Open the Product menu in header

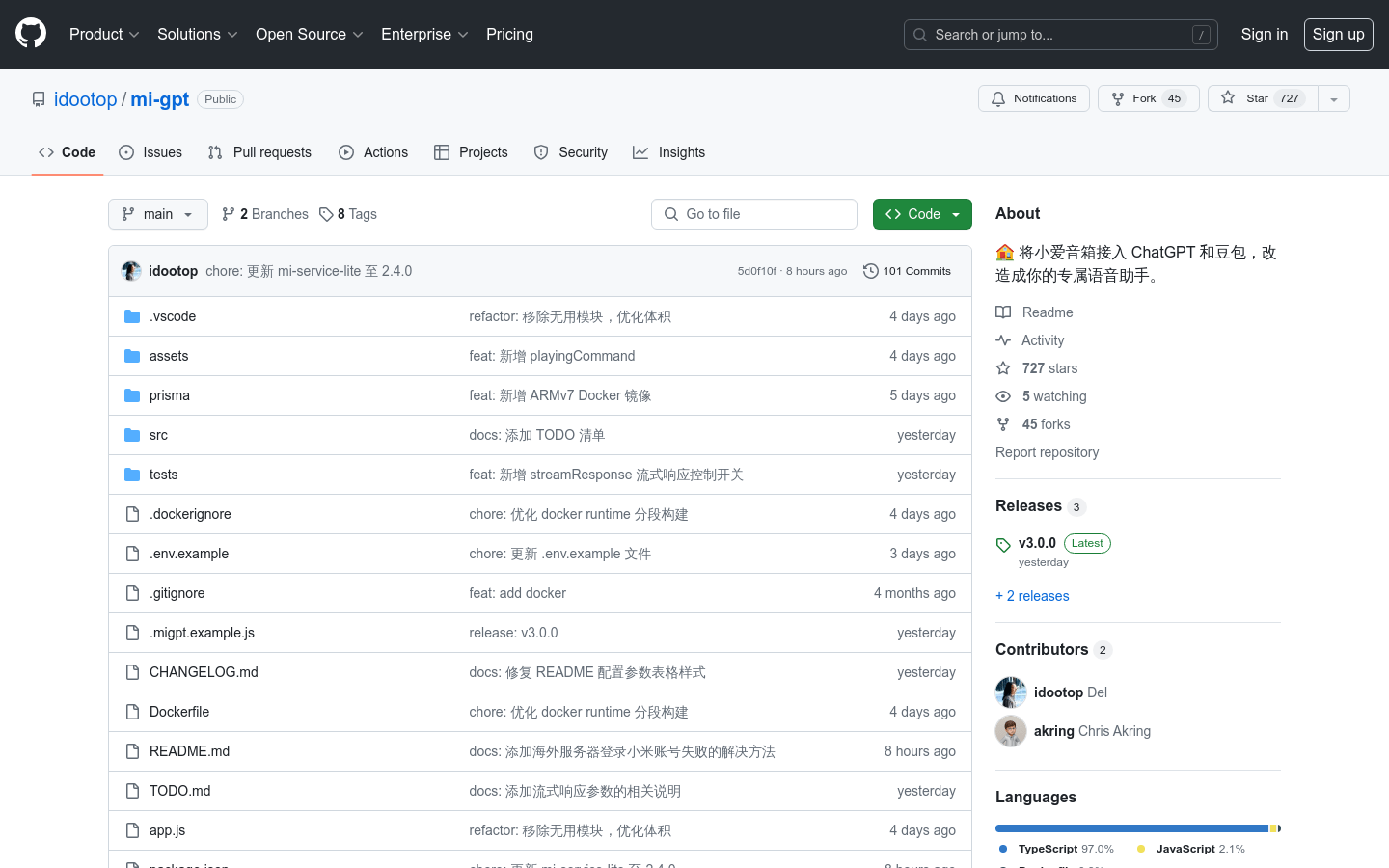click(104, 34)
